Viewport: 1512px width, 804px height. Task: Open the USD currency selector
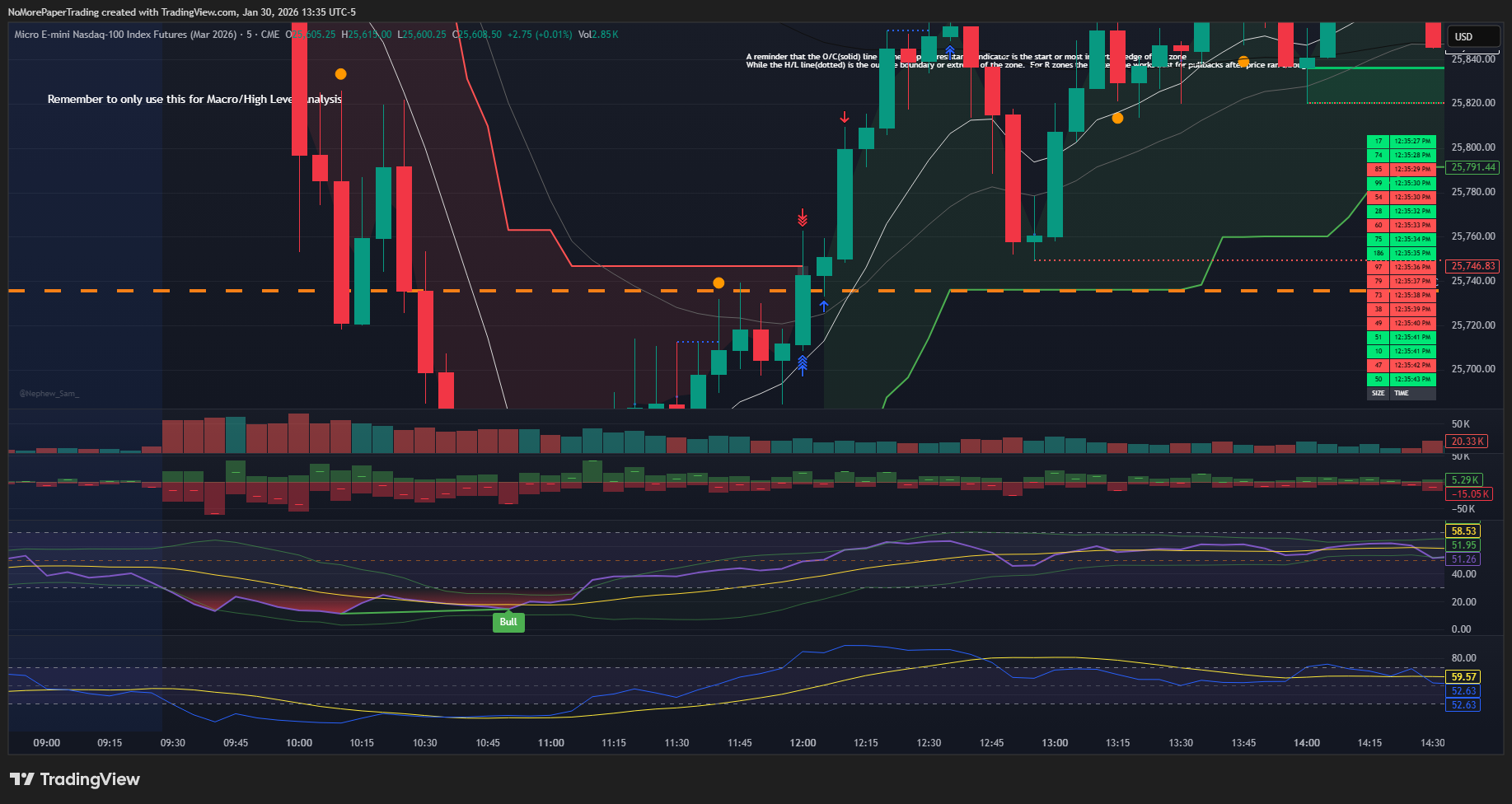(1473, 36)
